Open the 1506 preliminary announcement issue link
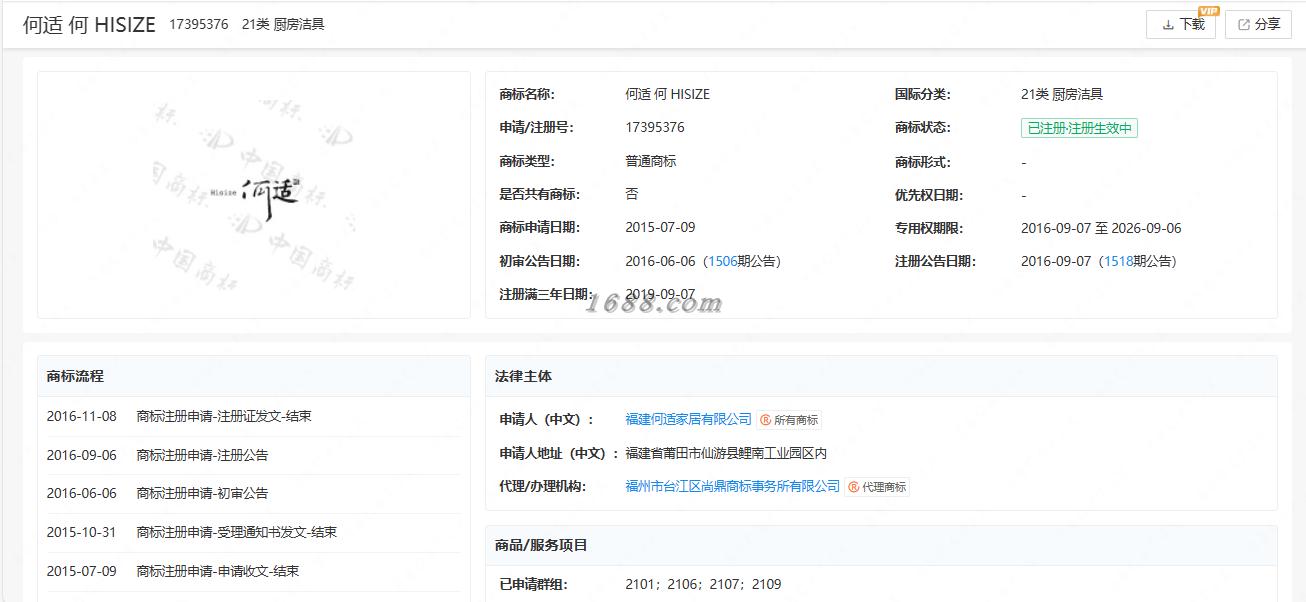This screenshot has height=602, width=1306. 722,261
